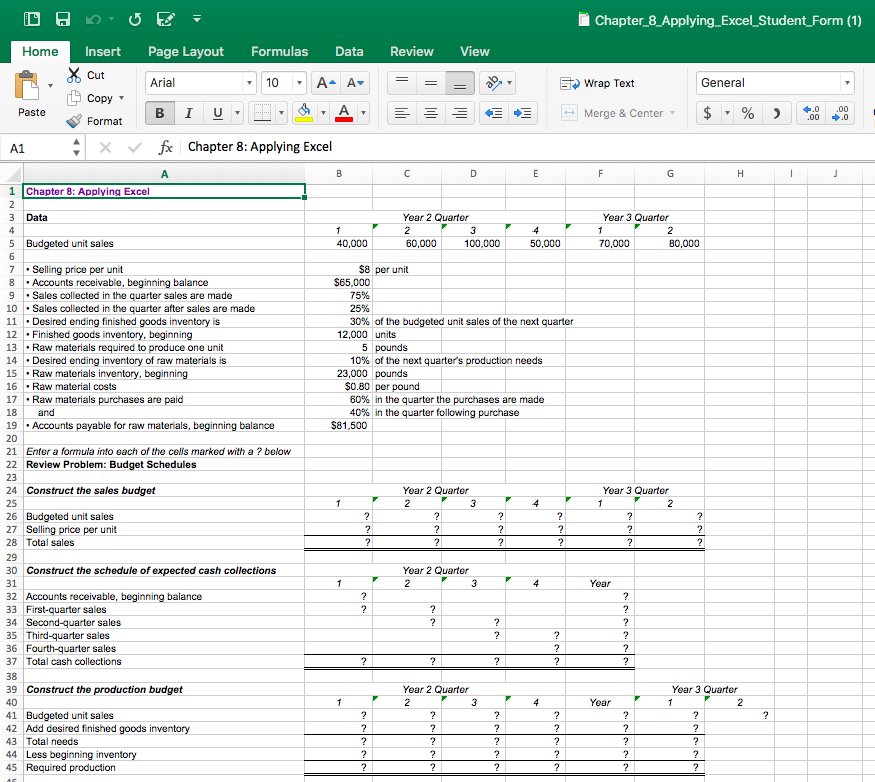Select the Align Right icon
This screenshot has height=782, width=875.
pyautogui.click(x=459, y=113)
